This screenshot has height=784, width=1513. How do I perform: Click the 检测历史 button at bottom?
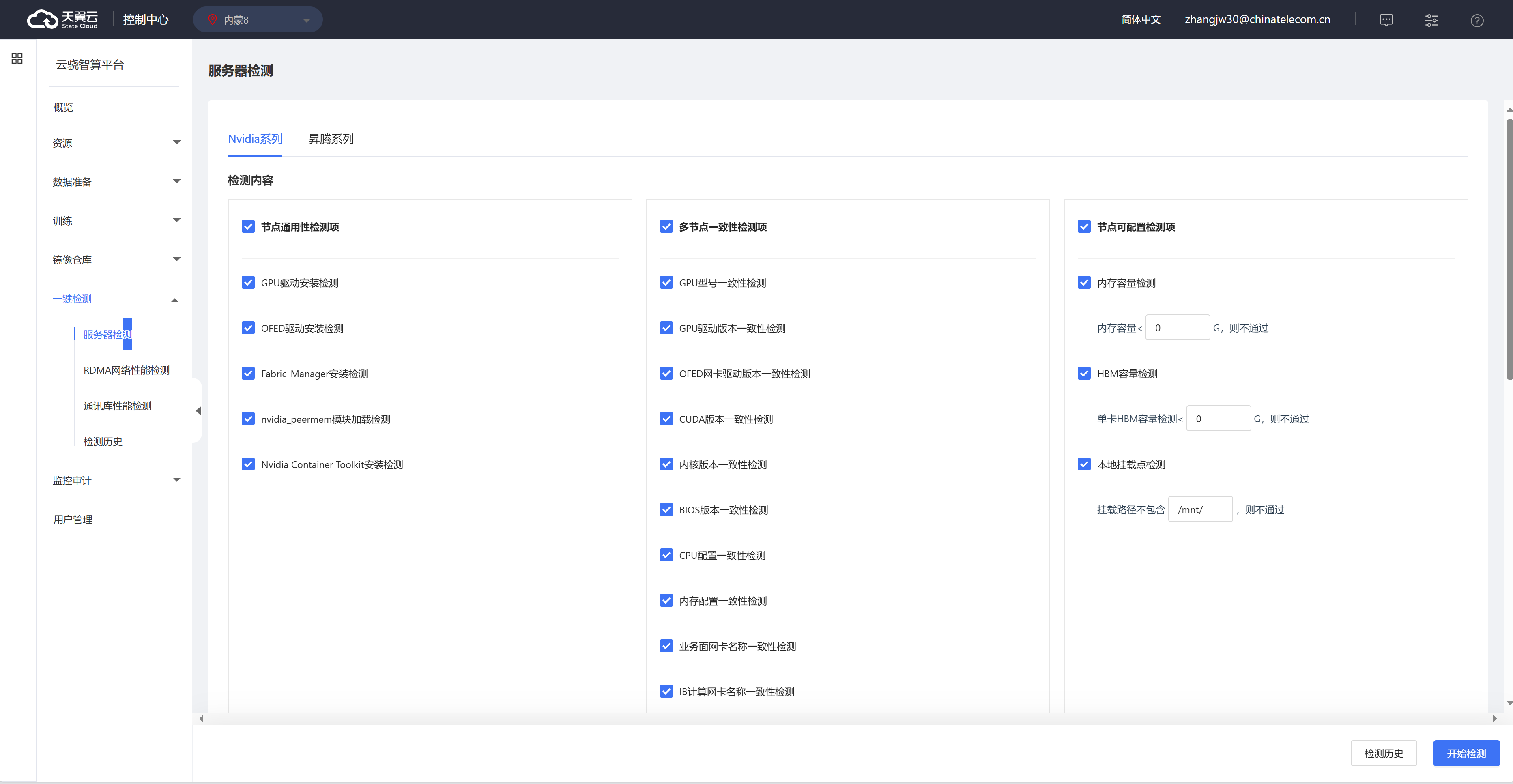pos(1384,754)
